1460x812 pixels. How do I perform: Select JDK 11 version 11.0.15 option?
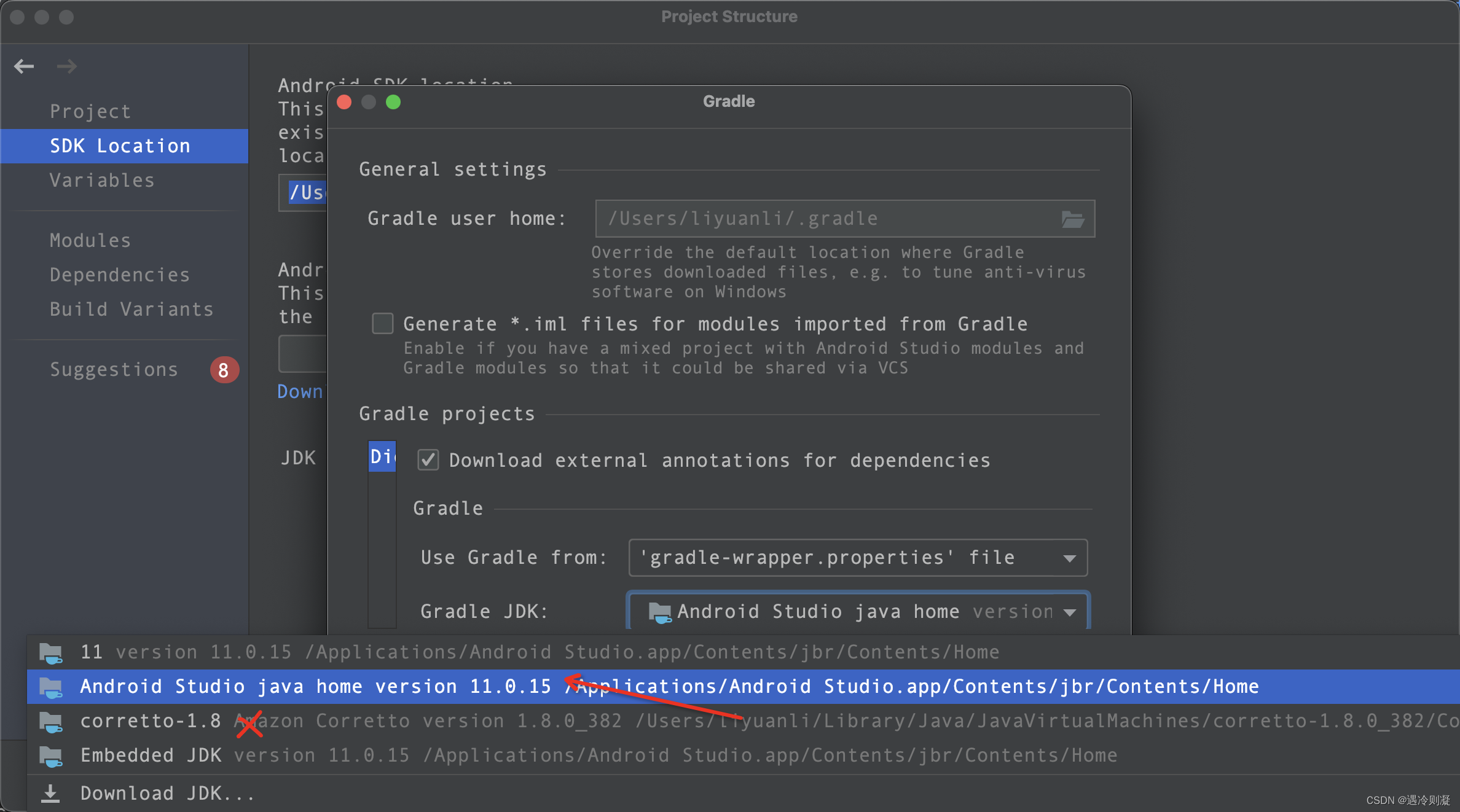click(x=743, y=652)
